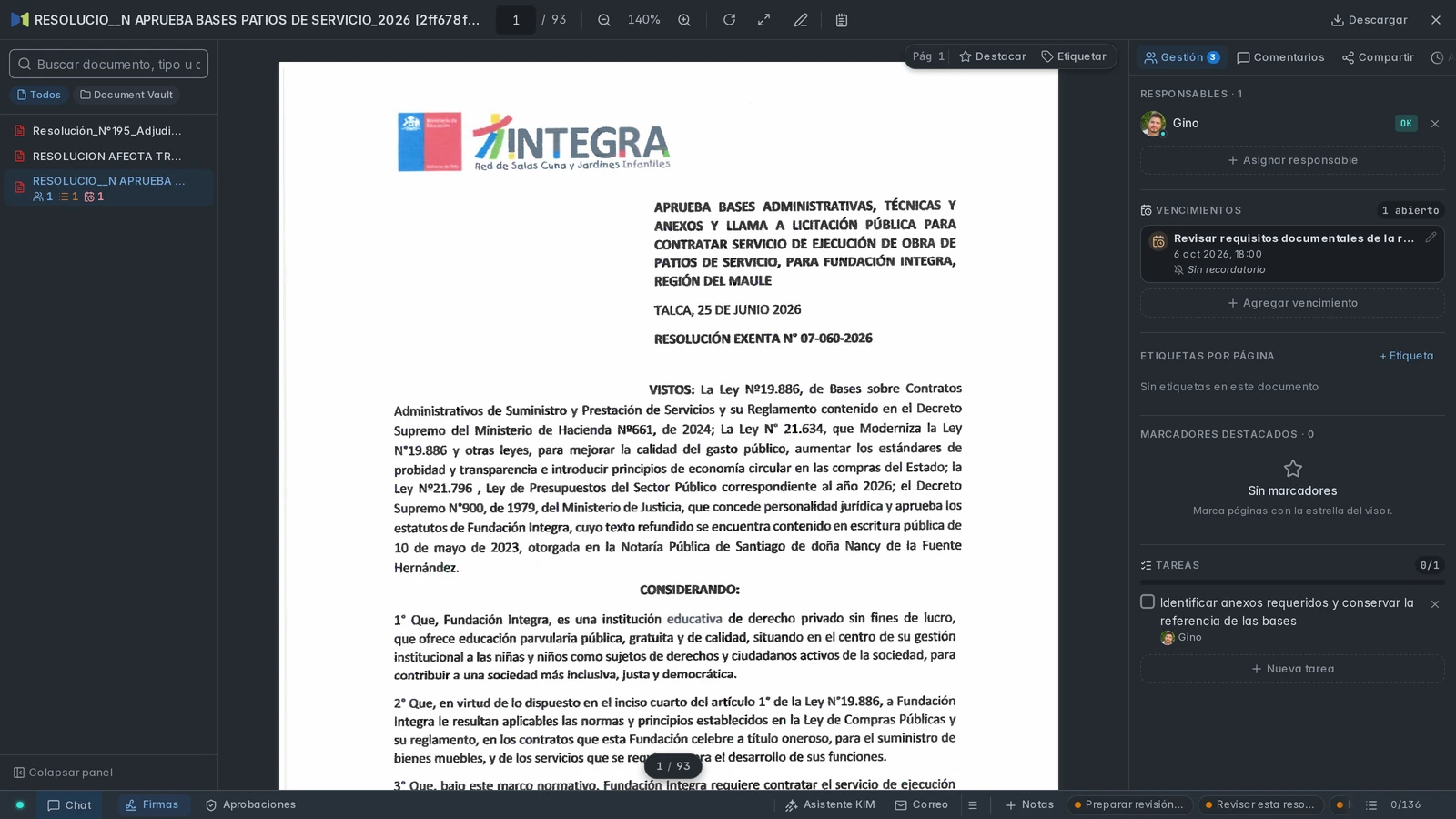
Task: Select the Todos filter chip
Action: 39,95
